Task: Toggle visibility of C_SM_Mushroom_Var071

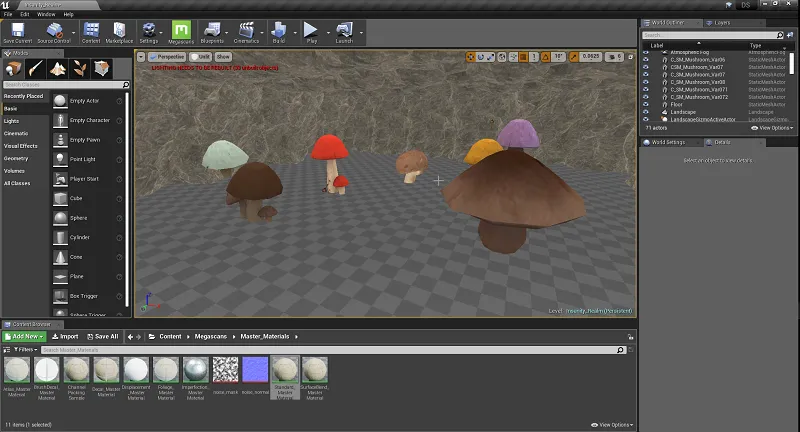Action: pyautogui.click(x=646, y=89)
